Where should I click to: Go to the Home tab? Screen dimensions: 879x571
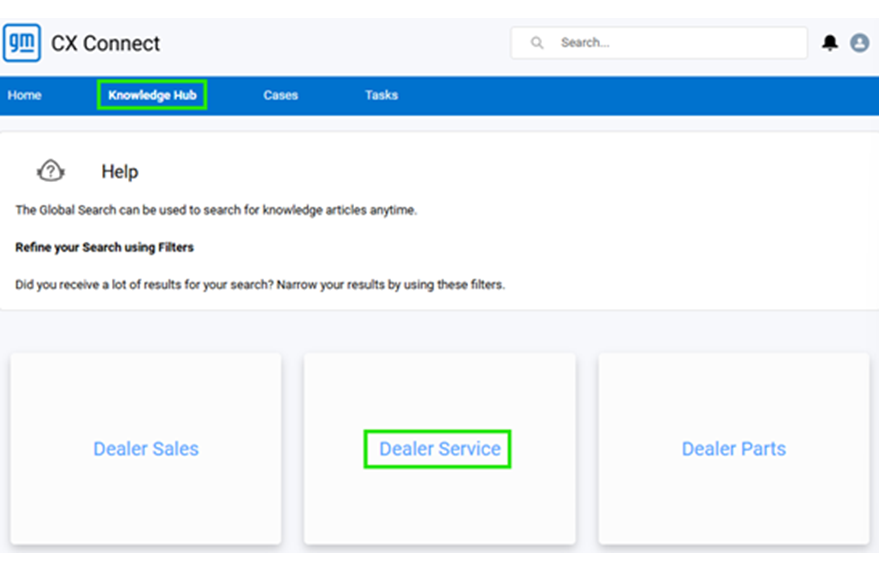tap(25, 95)
